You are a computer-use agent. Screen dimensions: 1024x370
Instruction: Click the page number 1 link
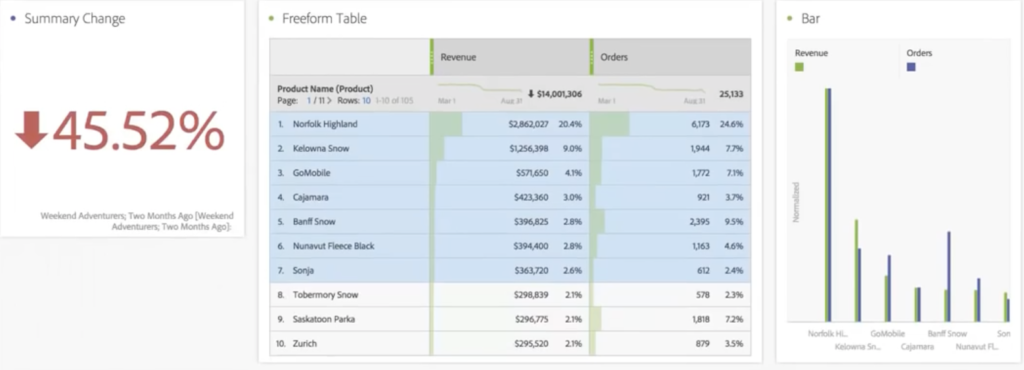point(310,100)
